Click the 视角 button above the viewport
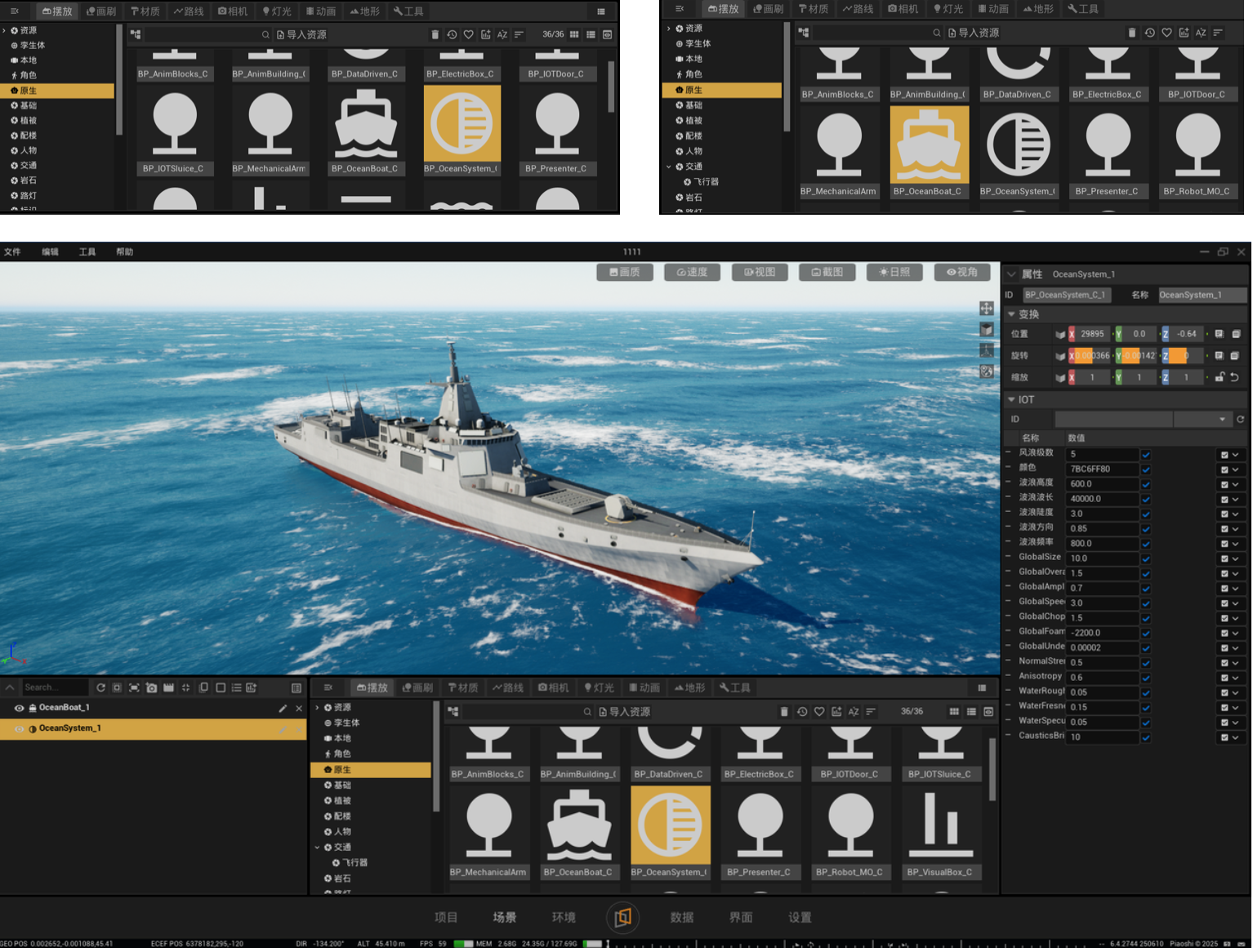This screenshot has width=1253, height=952. pos(962,272)
